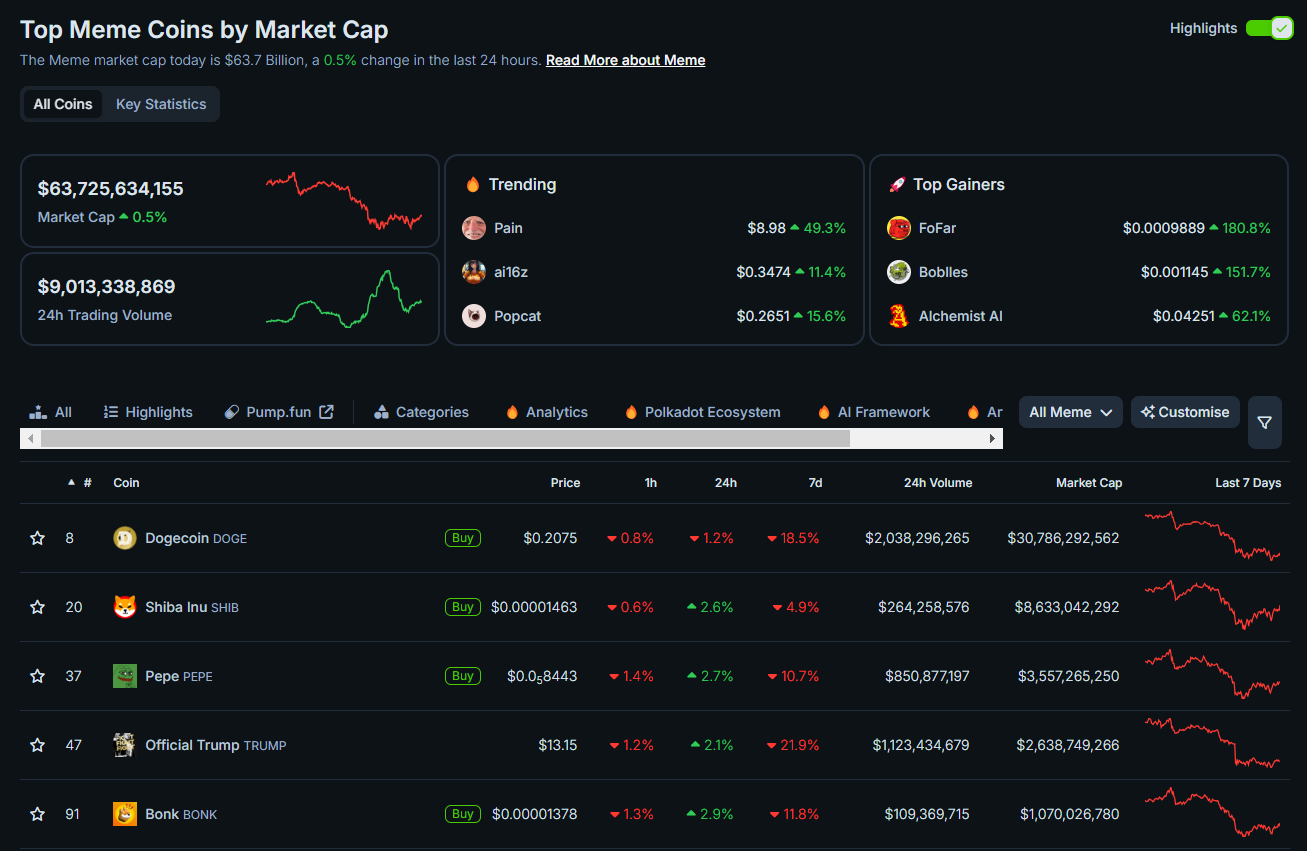Screen dimensions: 1307x851
Task: Select the AI Framework category
Action: pyautogui.click(x=873, y=412)
